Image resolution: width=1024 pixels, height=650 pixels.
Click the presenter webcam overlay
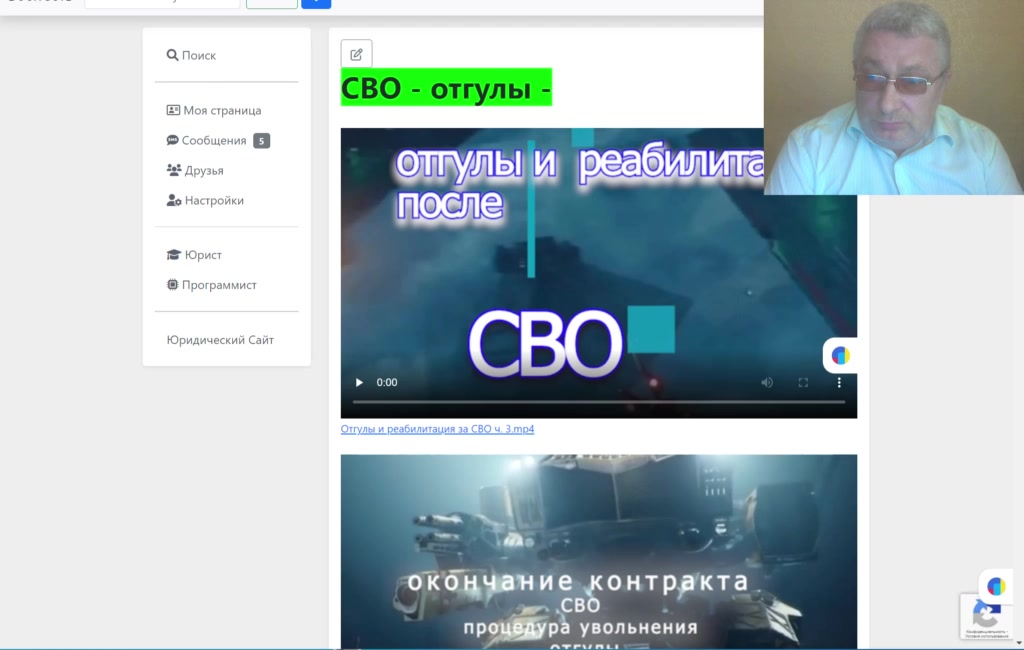point(893,97)
